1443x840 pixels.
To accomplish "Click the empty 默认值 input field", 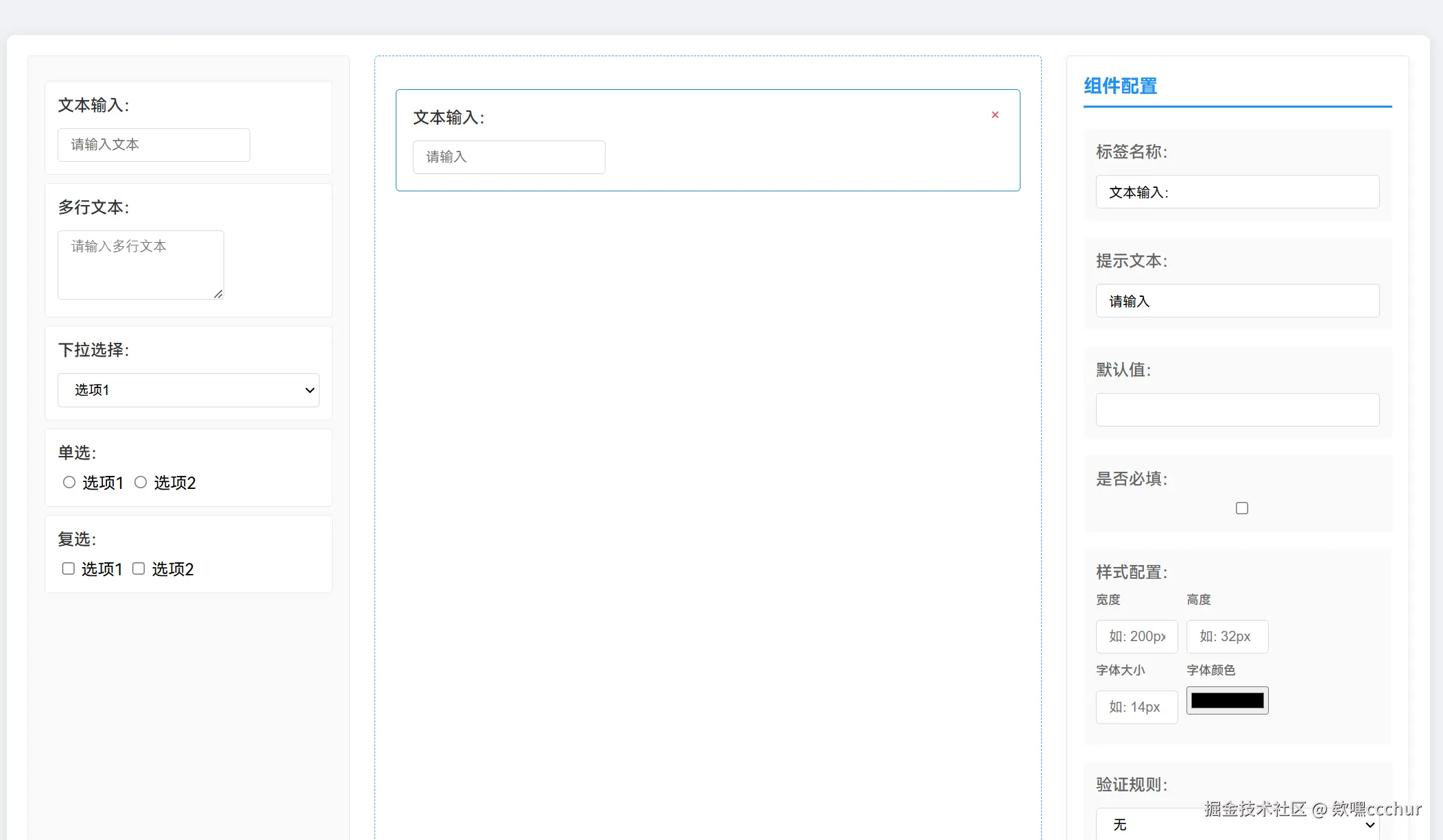I will point(1237,409).
